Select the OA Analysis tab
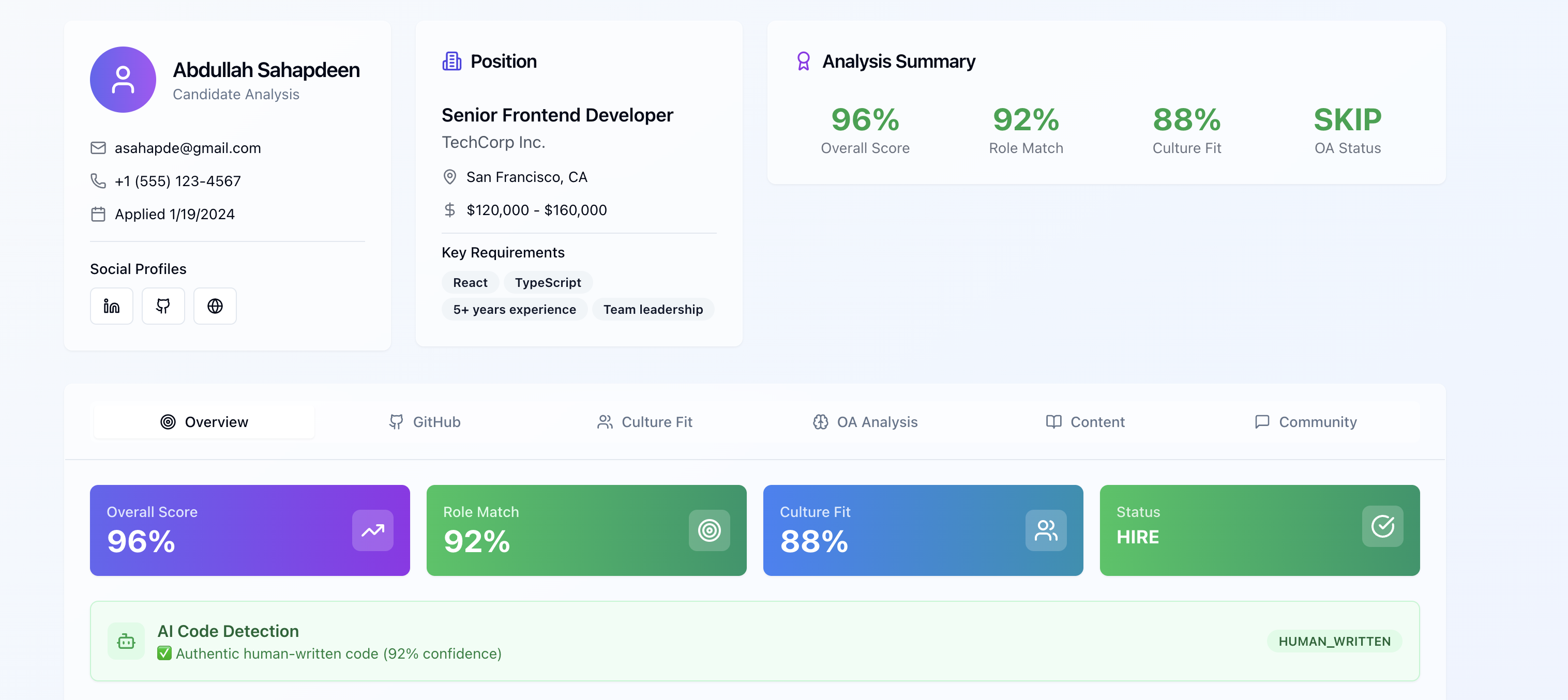Image resolution: width=1568 pixels, height=700 pixels. 865,422
